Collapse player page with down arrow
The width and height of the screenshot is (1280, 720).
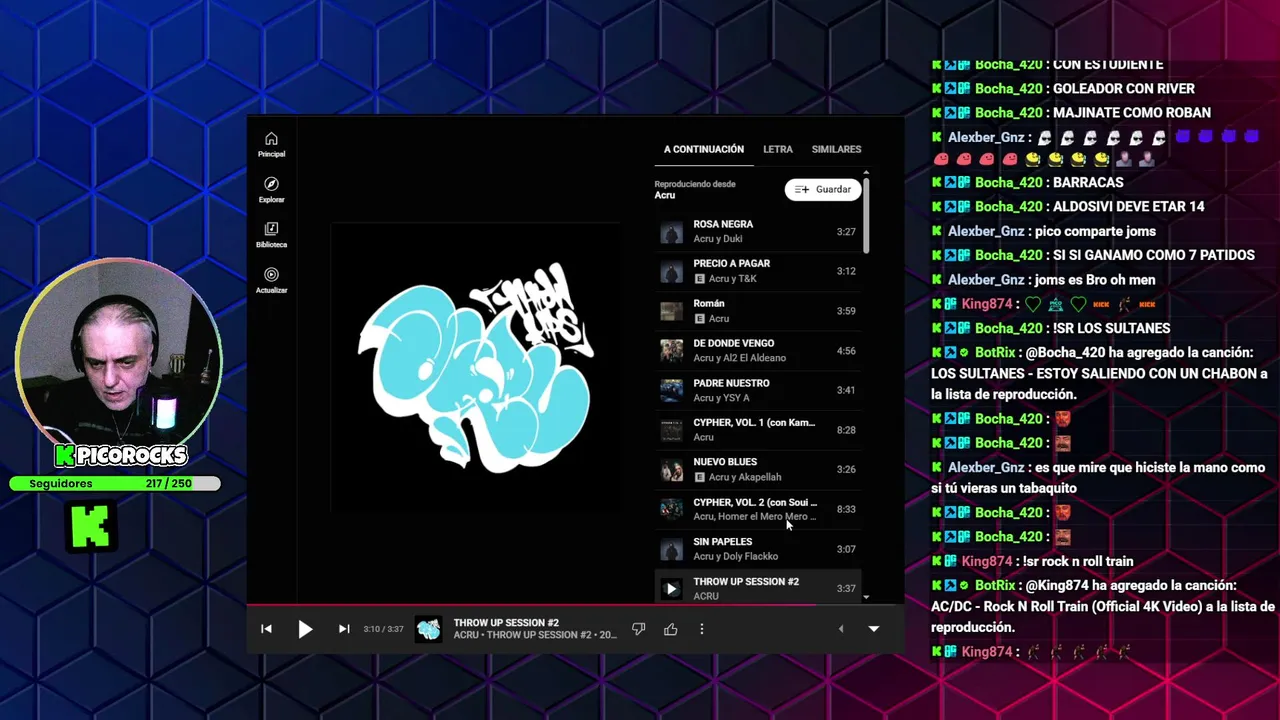873,629
